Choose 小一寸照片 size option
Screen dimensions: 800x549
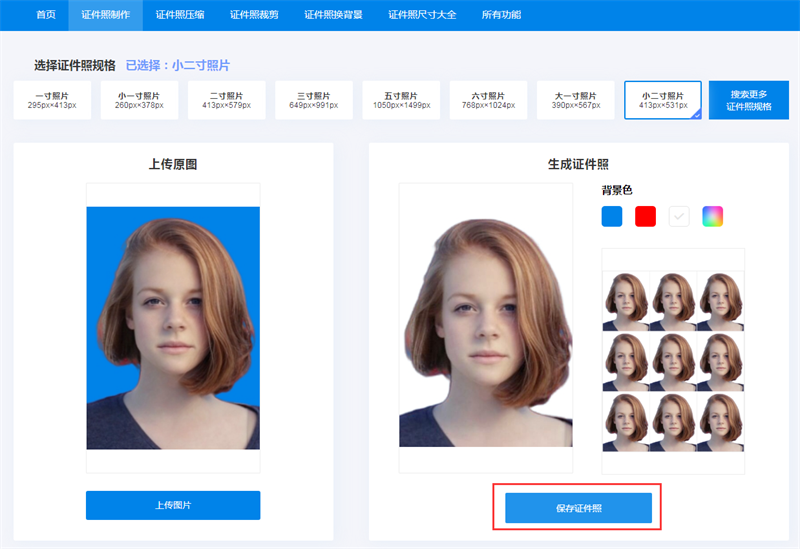pos(139,100)
